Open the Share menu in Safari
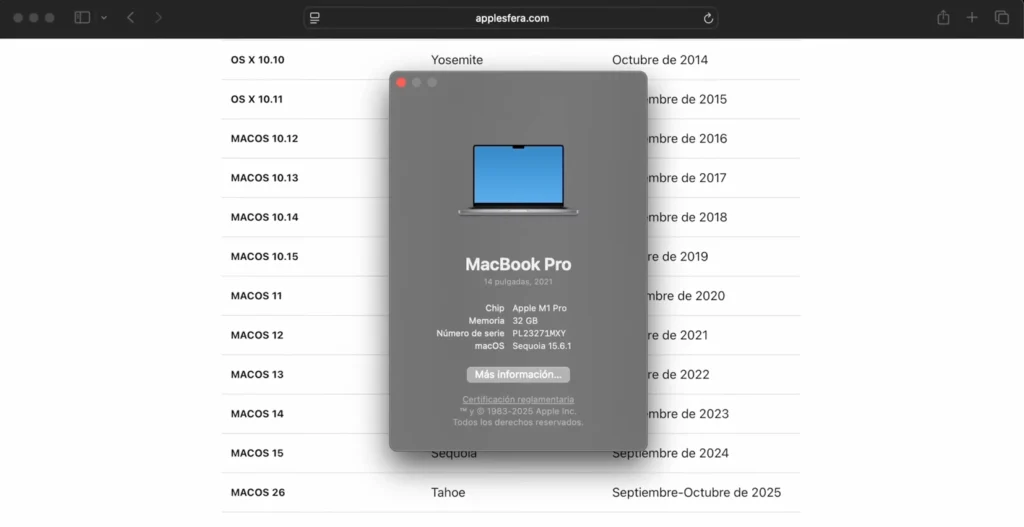This screenshot has width=1024, height=527. tap(943, 18)
